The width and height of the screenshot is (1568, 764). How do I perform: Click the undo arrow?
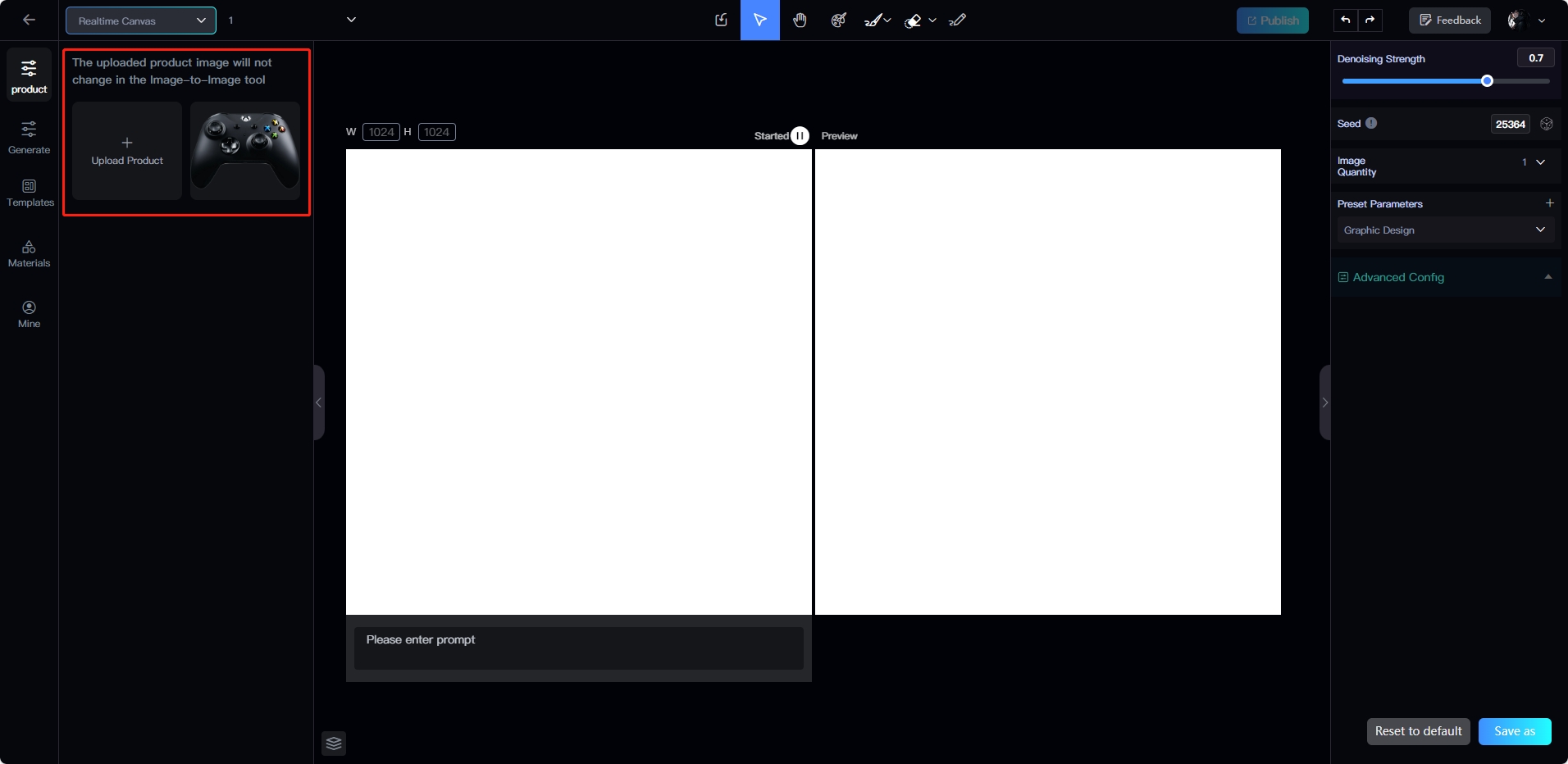(x=1346, y=20)
